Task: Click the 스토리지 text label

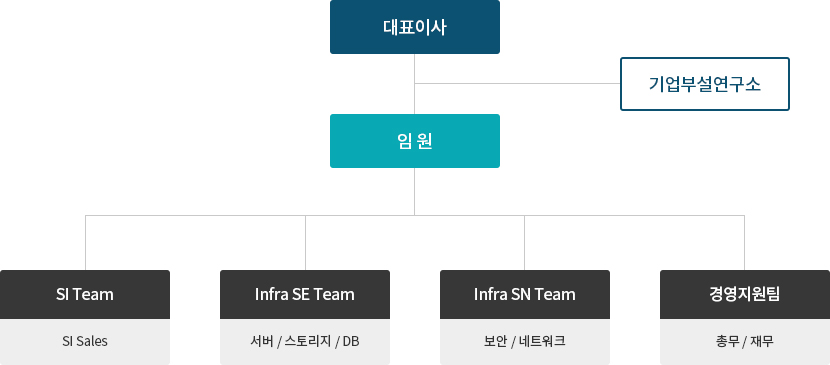Action: tap(310, 342)
